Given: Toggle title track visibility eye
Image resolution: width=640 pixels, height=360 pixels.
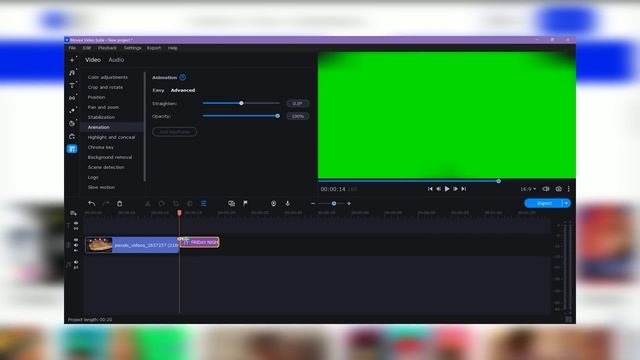Looking at the screenshot, I should [76, 224].
